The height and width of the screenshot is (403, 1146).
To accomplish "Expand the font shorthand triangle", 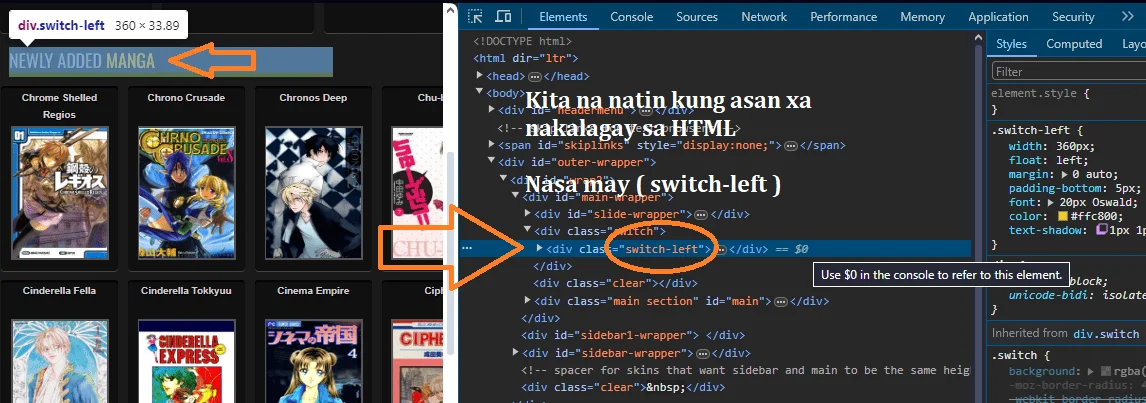I will [x=1051, y=203].
